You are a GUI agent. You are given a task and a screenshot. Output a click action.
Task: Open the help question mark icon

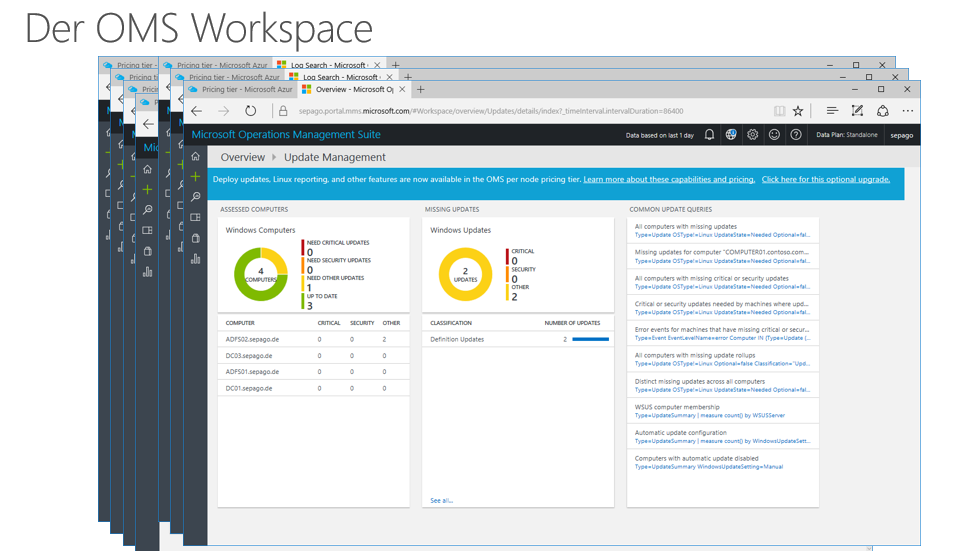click(x=796, y=135)
